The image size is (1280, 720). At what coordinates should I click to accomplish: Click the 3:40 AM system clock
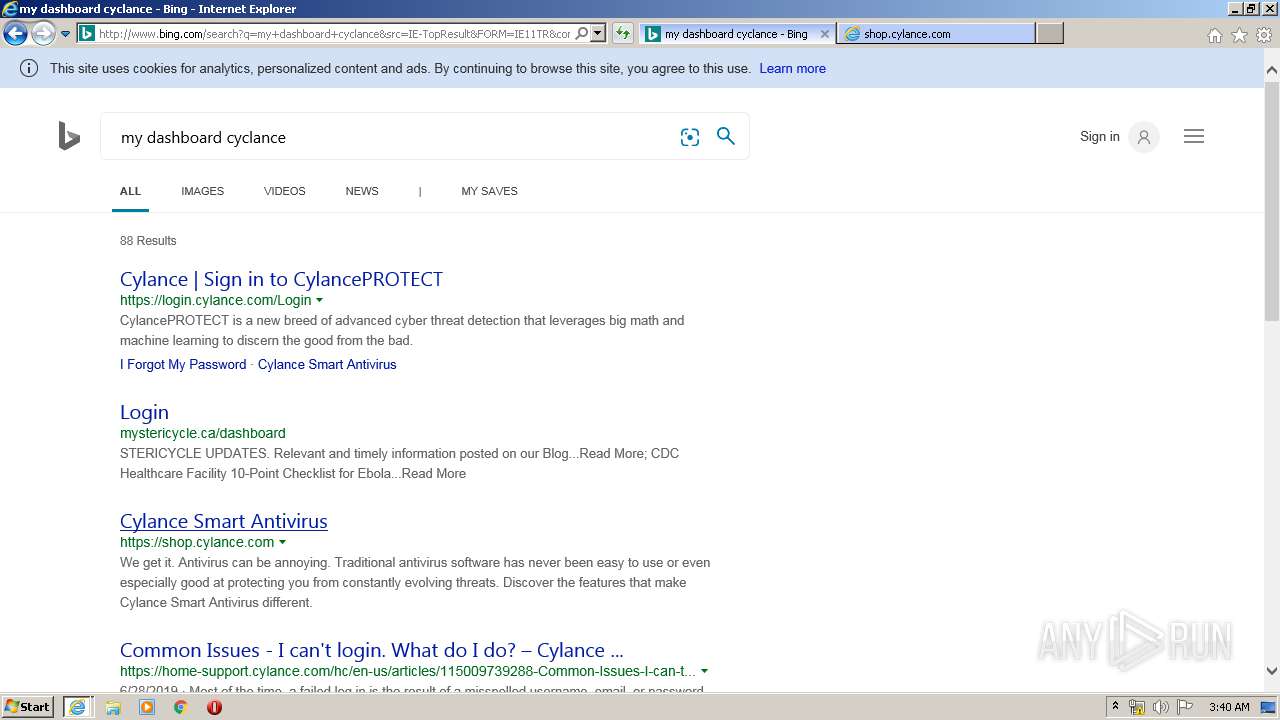pyautogui.click(x=1229, y=707)
